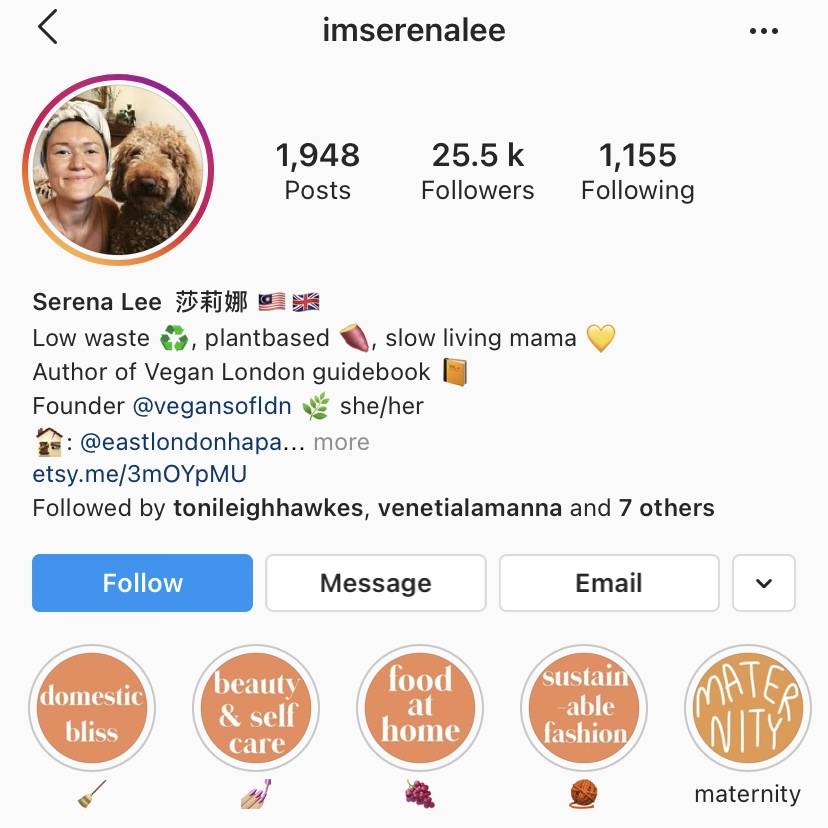Expand the bio with more
This screenshot has height=828, width=828.
click(x=341, y=442)
